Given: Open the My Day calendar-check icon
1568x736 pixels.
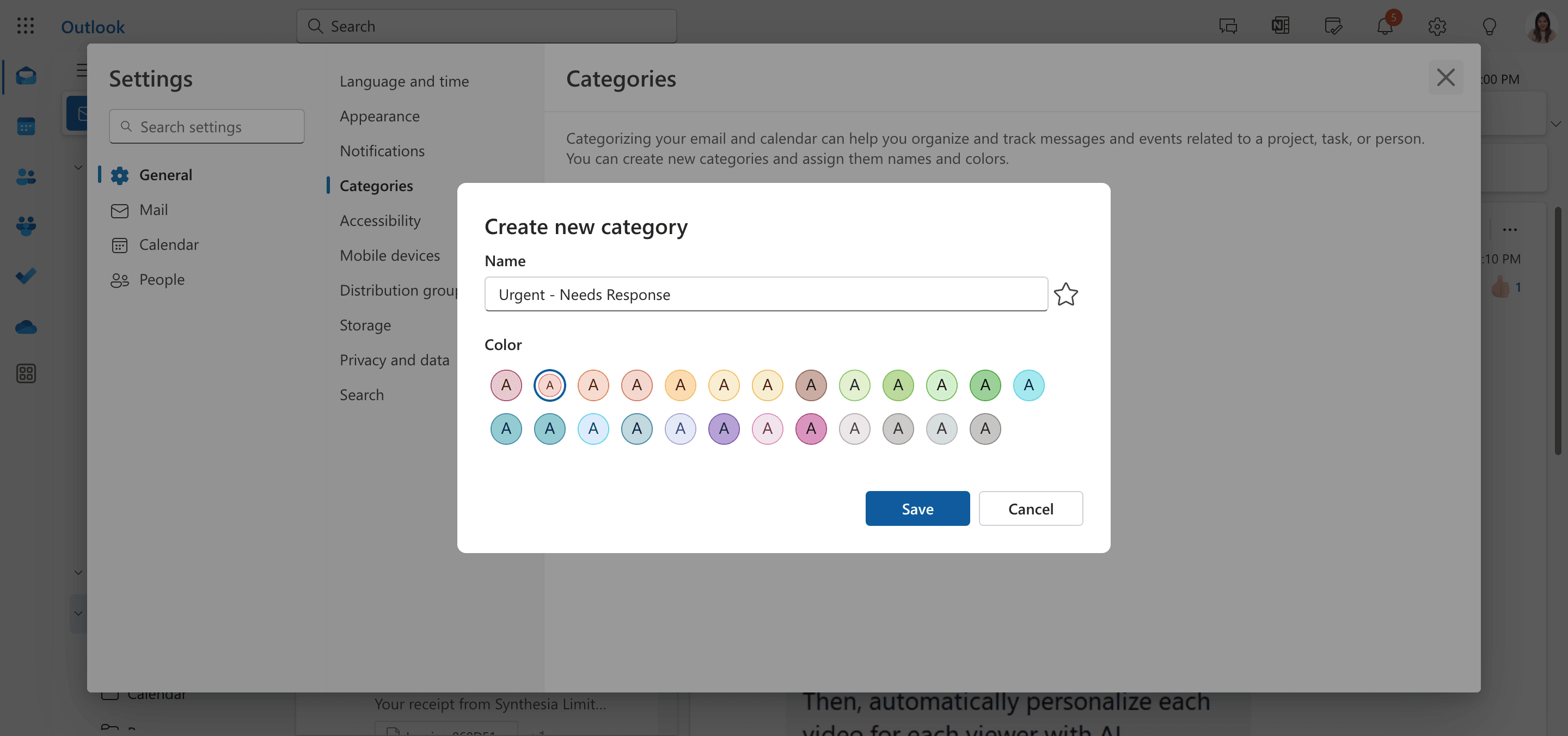Looking at the screenshot, I should [x=1333, y=26].
